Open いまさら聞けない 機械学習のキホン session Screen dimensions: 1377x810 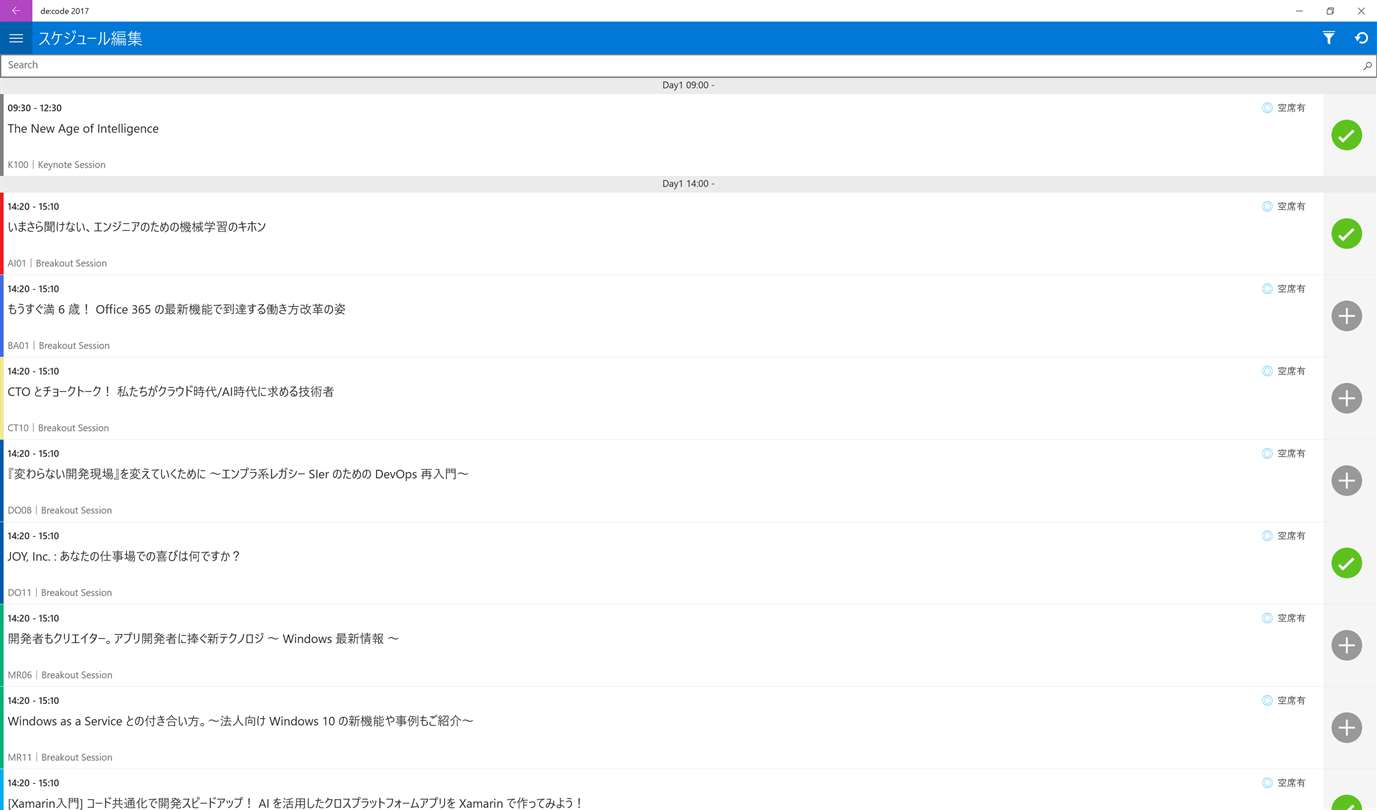pos(137,227)
